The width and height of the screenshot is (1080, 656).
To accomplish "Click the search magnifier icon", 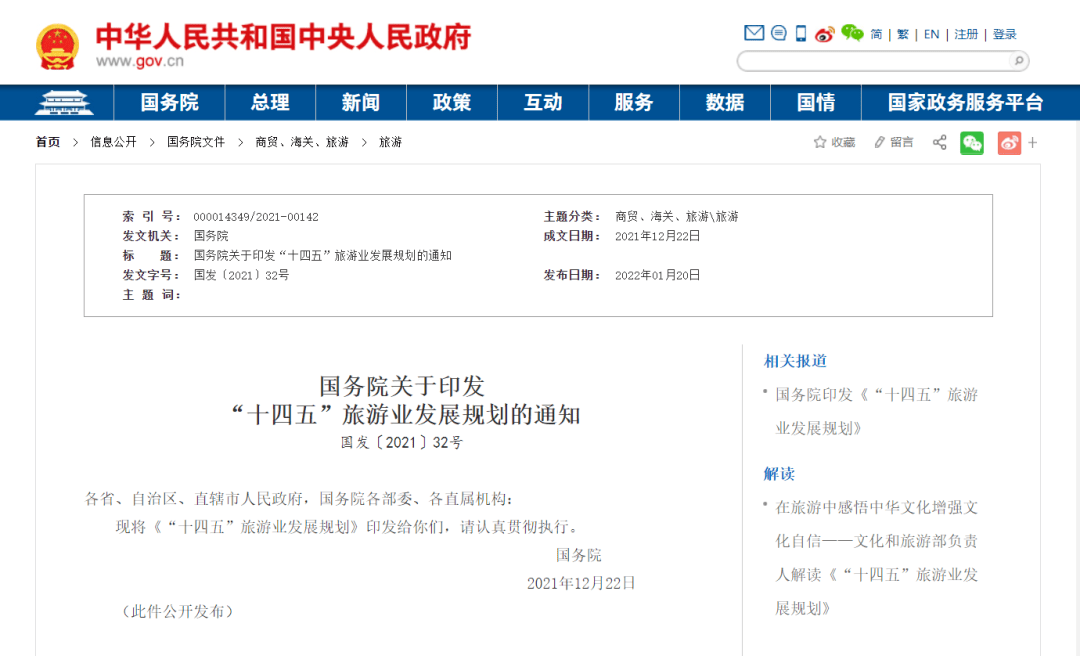I will (1019, 61).
